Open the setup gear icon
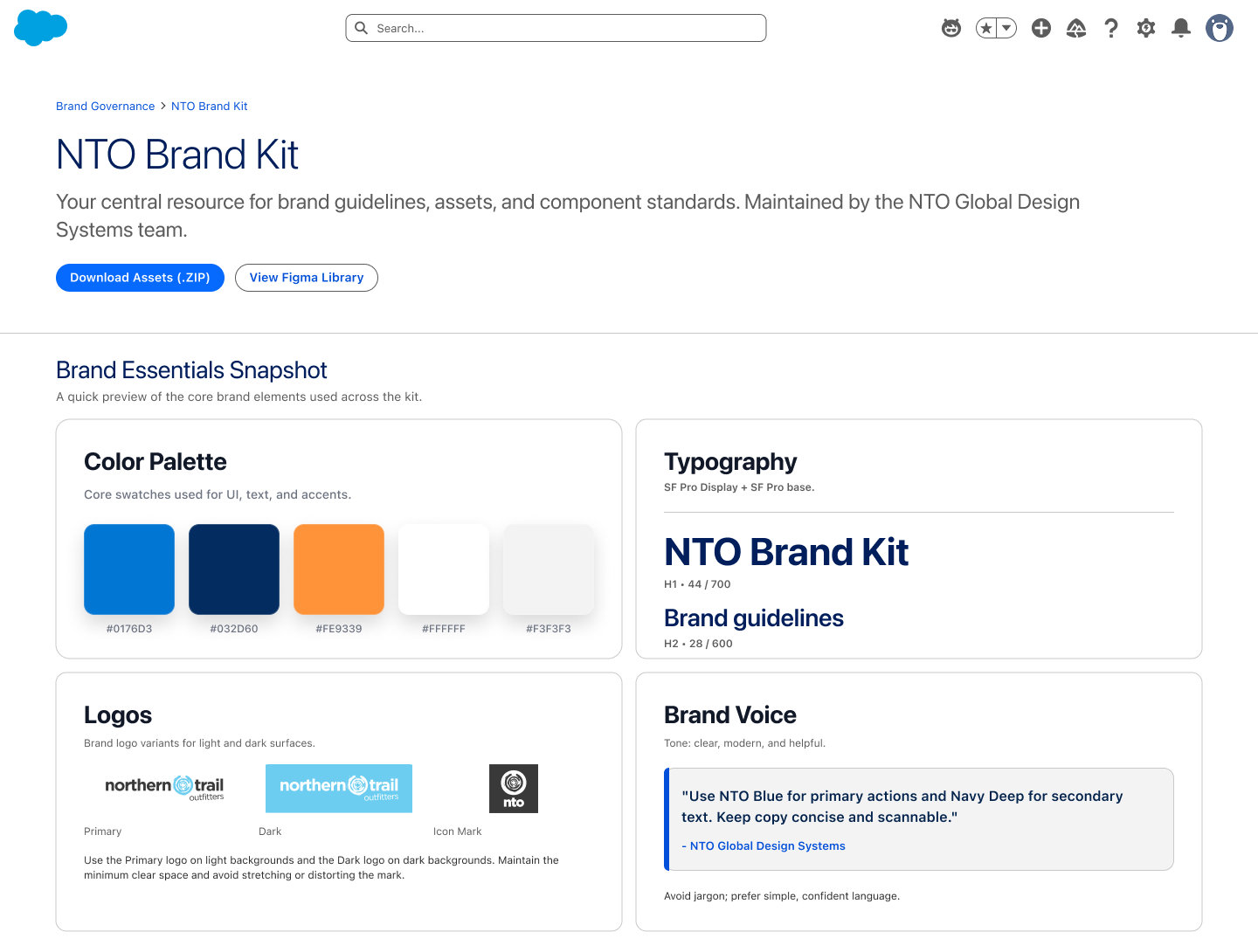This screenshot has width=1258, height=952. point(1146,28)
